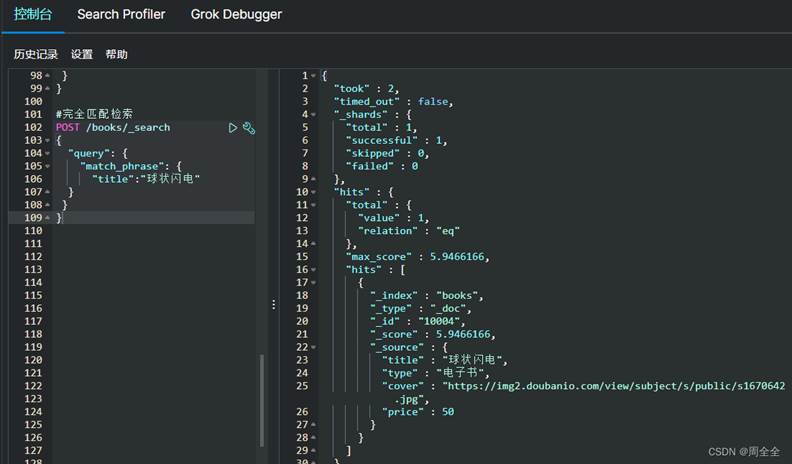Toggle fold marker at response line 9

click(313, 179)
